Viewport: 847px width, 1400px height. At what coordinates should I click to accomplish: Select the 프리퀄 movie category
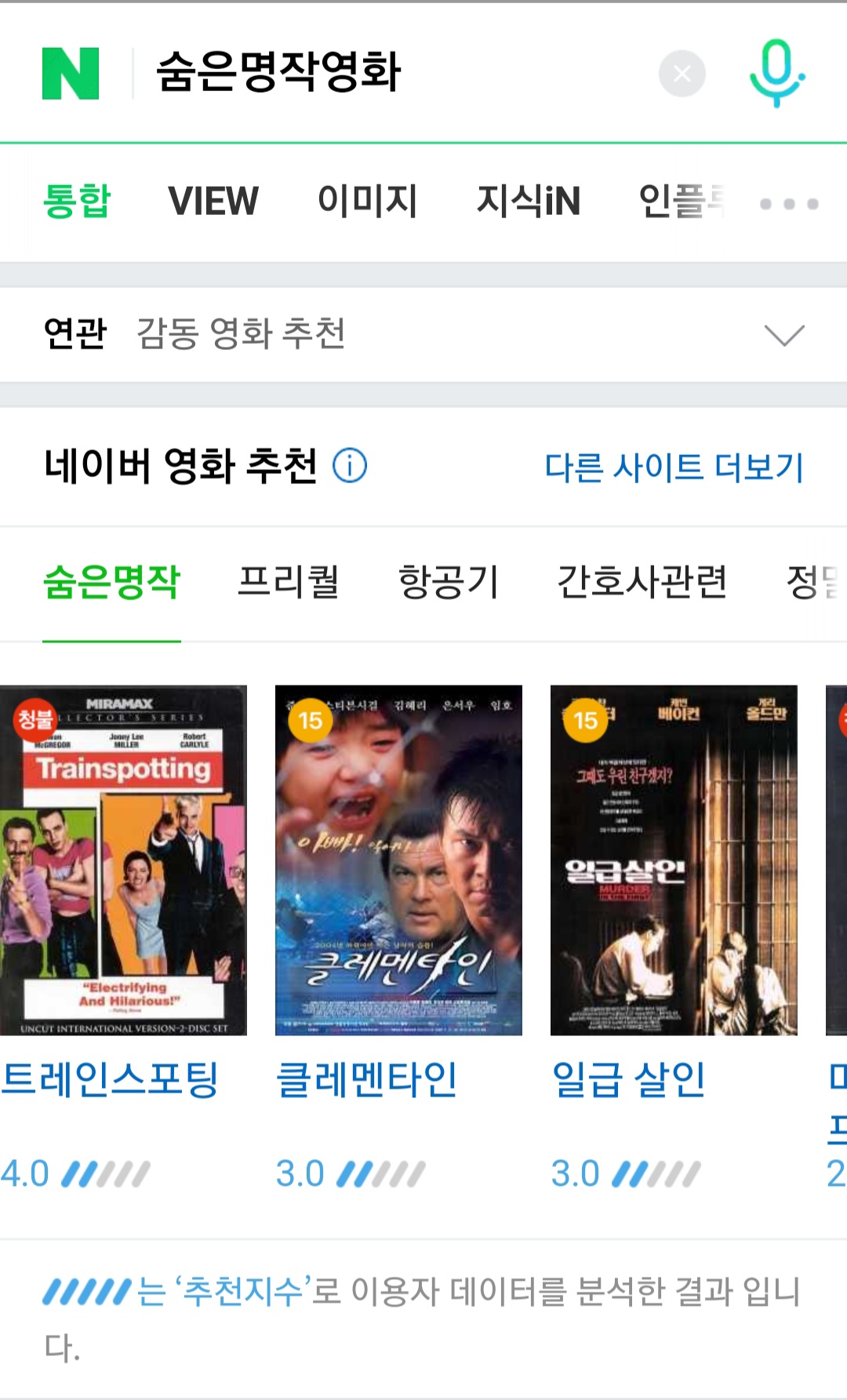(289, 582)
